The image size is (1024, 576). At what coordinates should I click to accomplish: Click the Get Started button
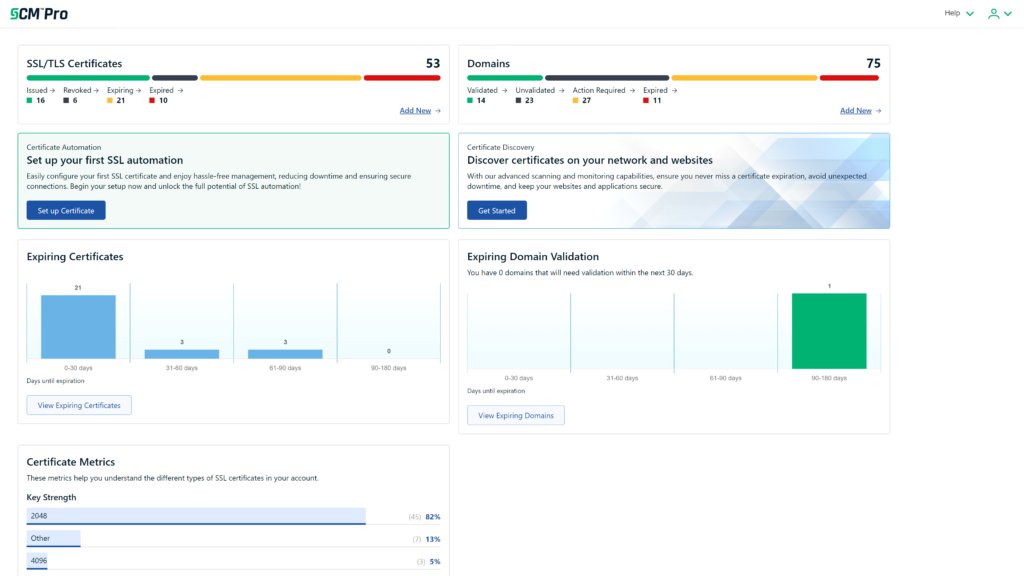496,210
